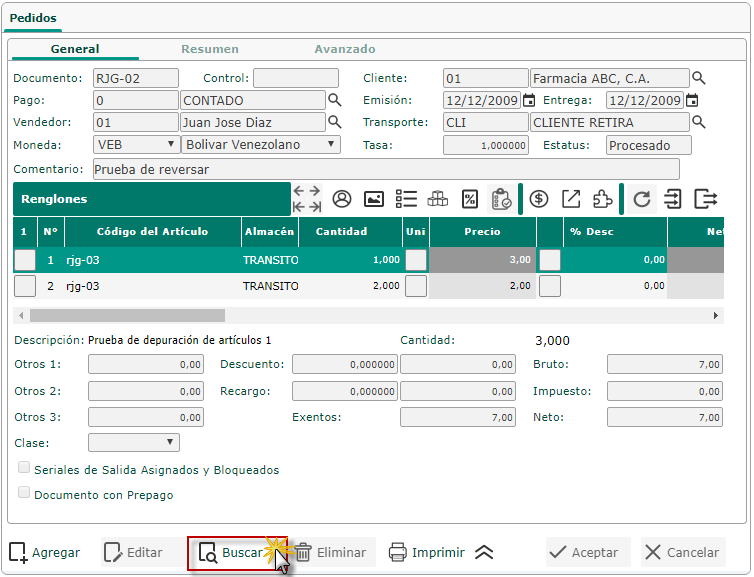Expand the double chevron next to Imprimir
This screenshot has height=577, width=754.
click(484, 552)
